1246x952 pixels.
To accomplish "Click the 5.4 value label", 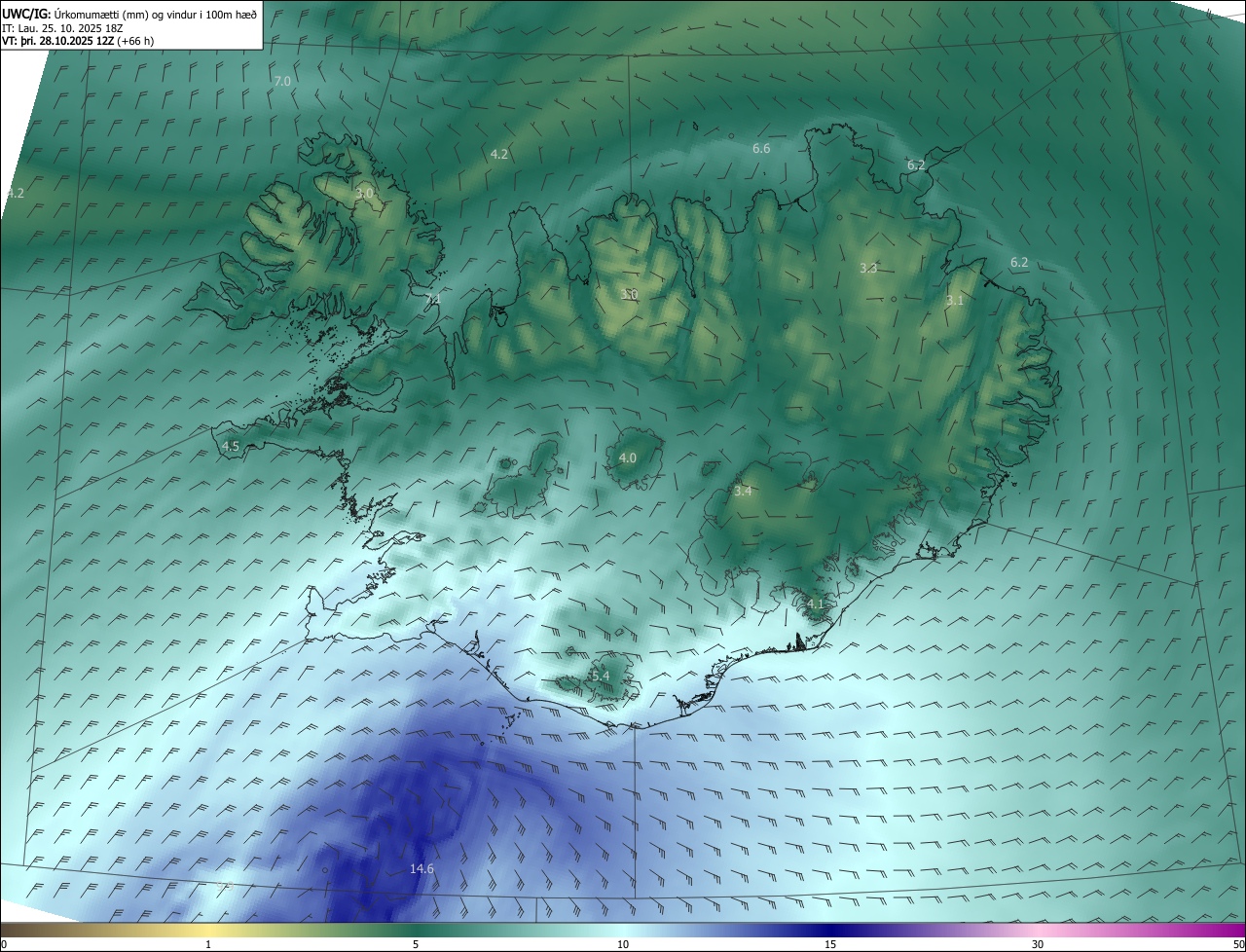I will click(x=601, y=676).
